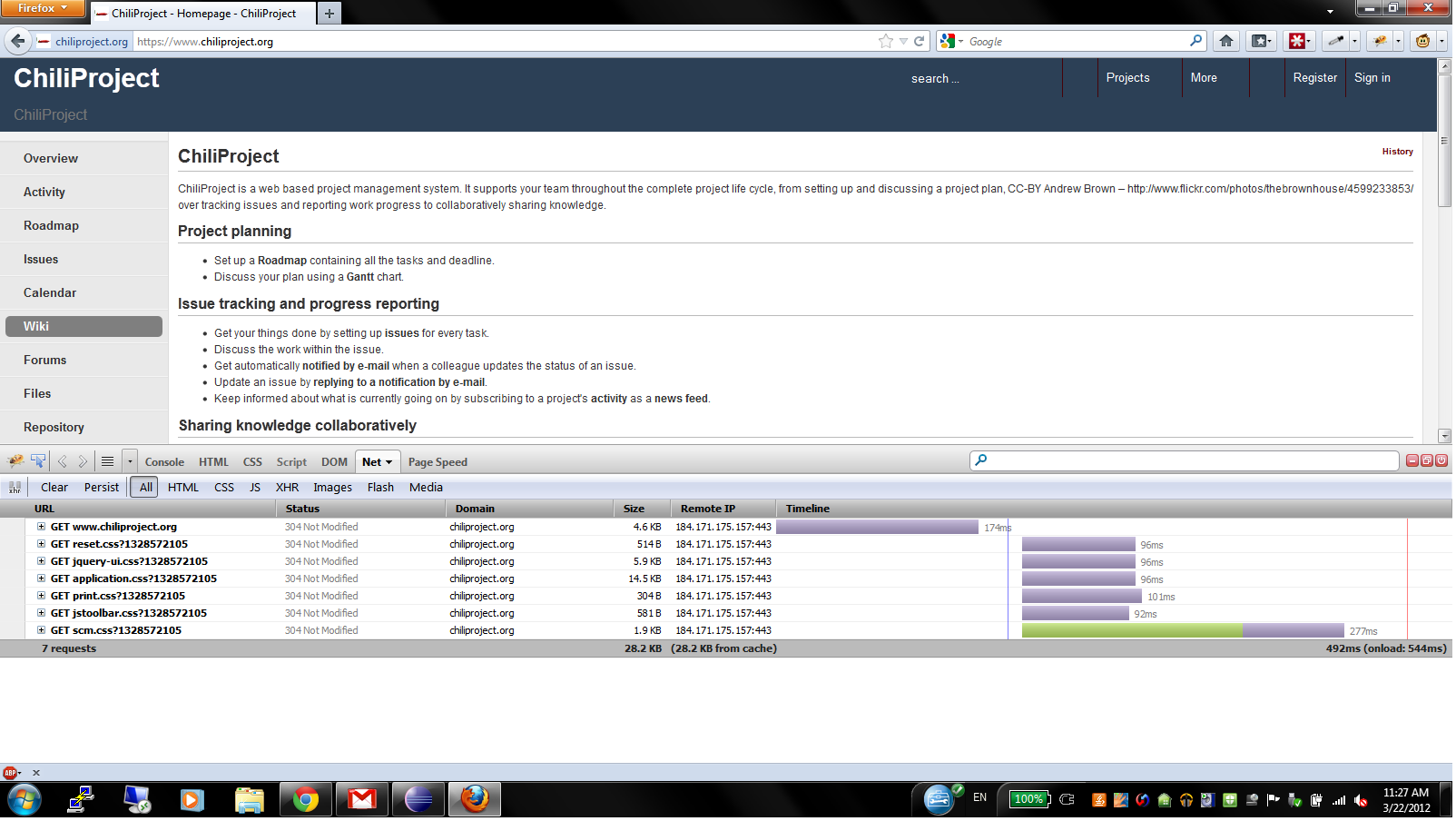
Task: Activate the Firebug inspect element tool
Action: (x=38, y=461)
